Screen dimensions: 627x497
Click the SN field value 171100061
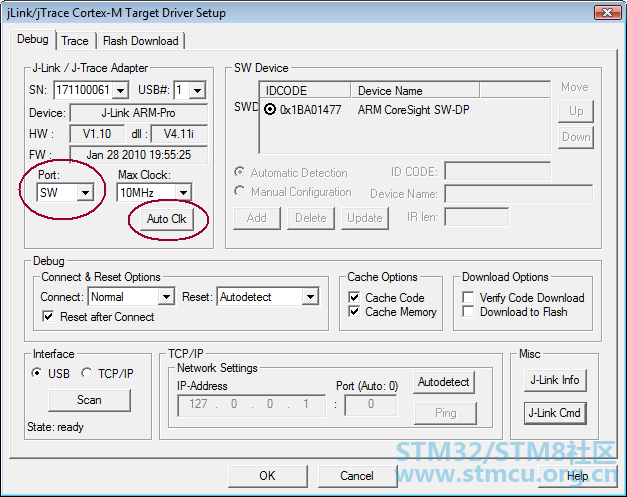83,90
